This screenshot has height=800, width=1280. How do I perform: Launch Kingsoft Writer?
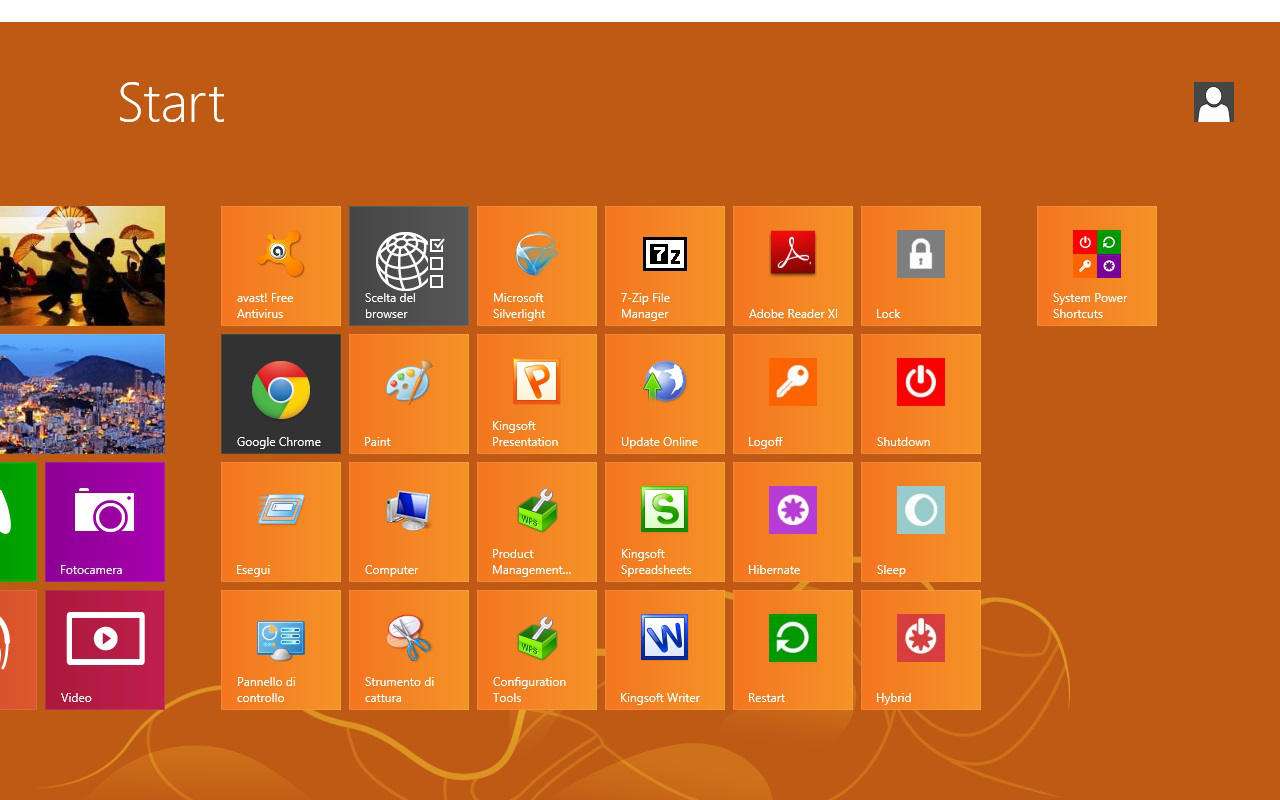[665, 650]
